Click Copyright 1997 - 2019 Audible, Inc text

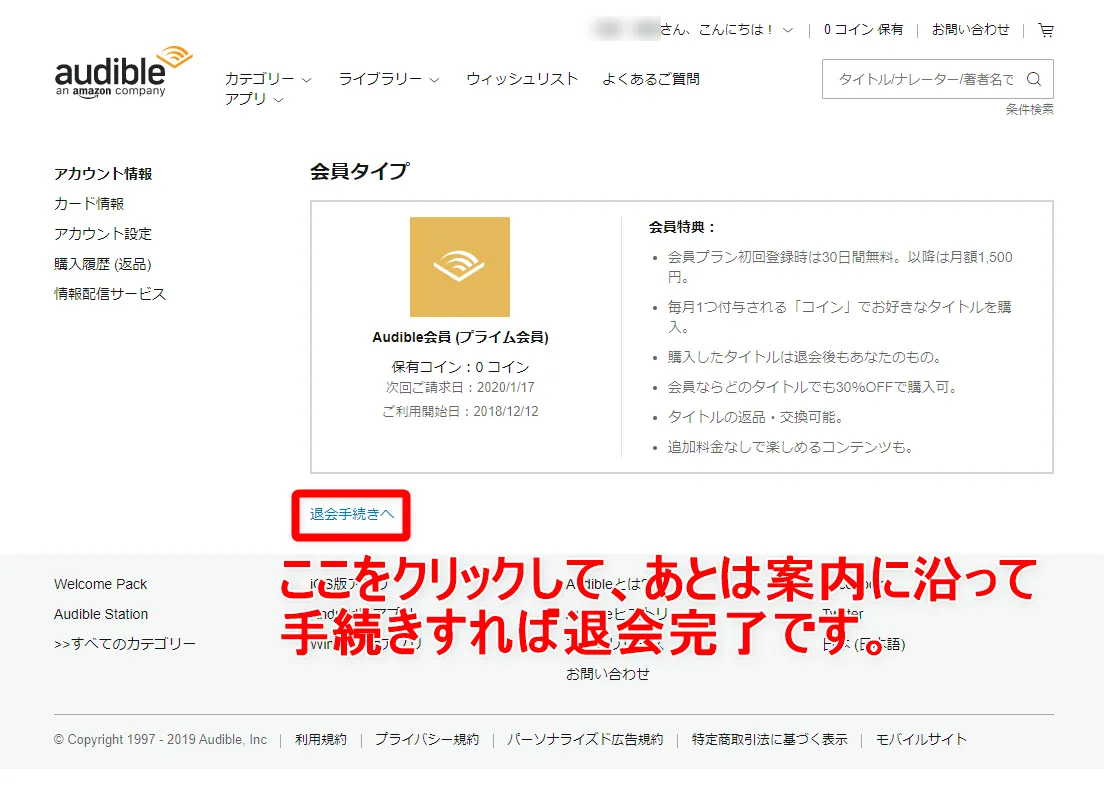click(x=161, y=739)
